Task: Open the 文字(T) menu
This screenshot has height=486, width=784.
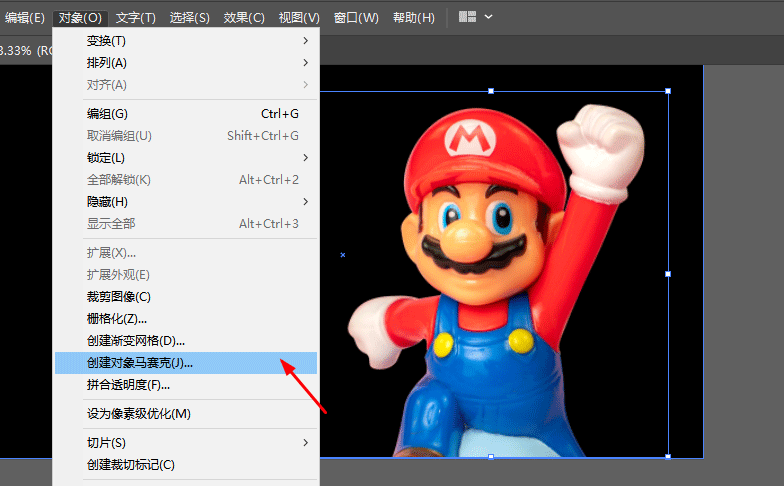Action: tap(136, 18)
